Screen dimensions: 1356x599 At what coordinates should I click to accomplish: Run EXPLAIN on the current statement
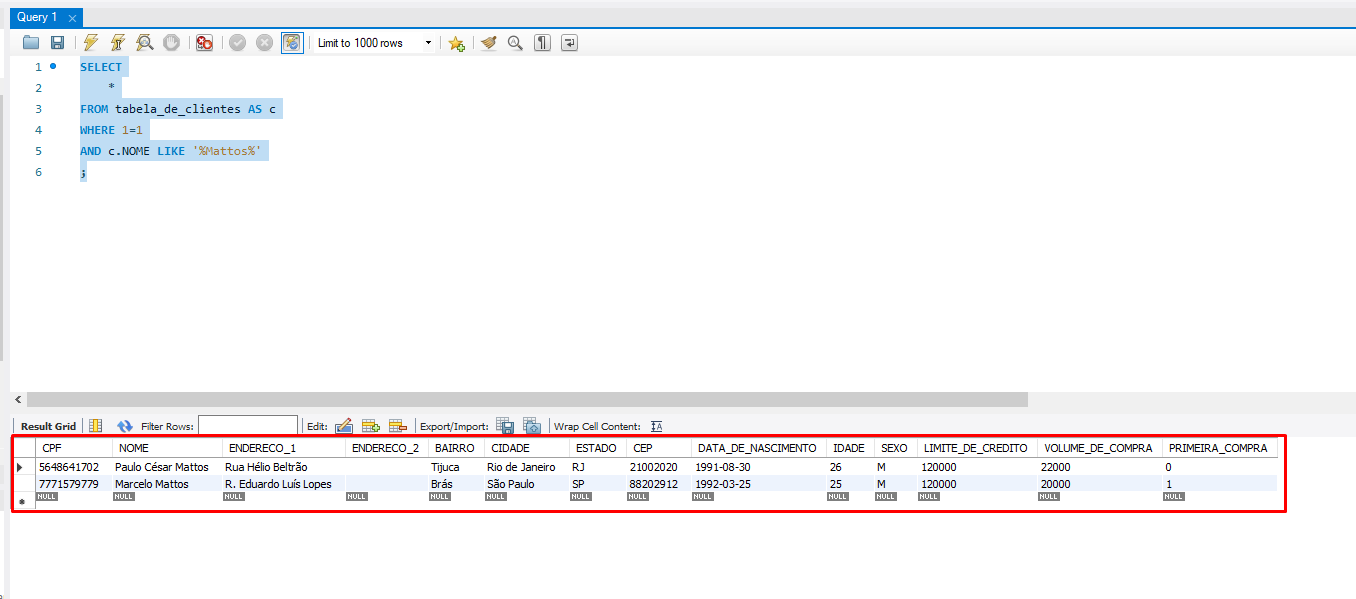coord(145,43)
